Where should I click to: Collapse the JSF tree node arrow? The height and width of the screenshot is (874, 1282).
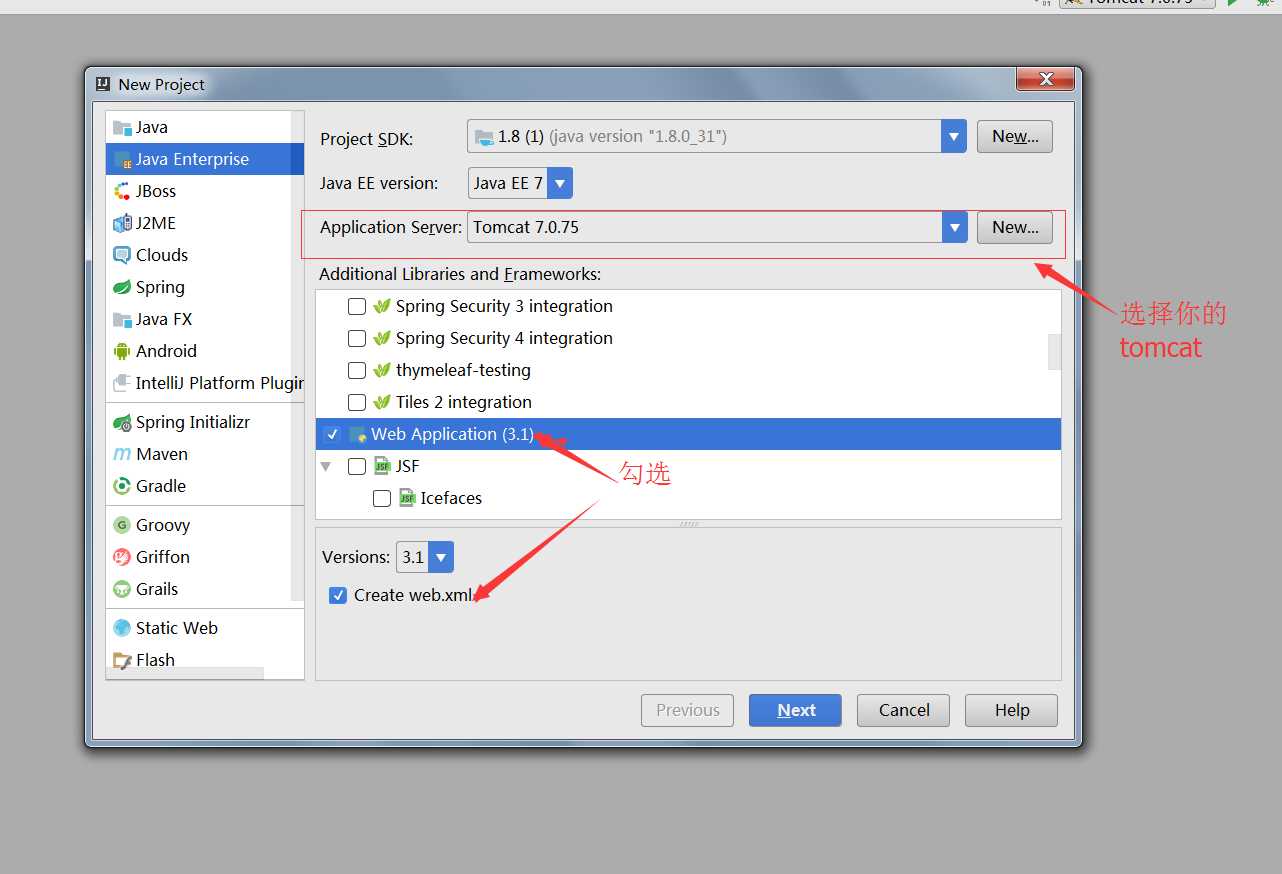pyautogui.click(x=325, y=466)
